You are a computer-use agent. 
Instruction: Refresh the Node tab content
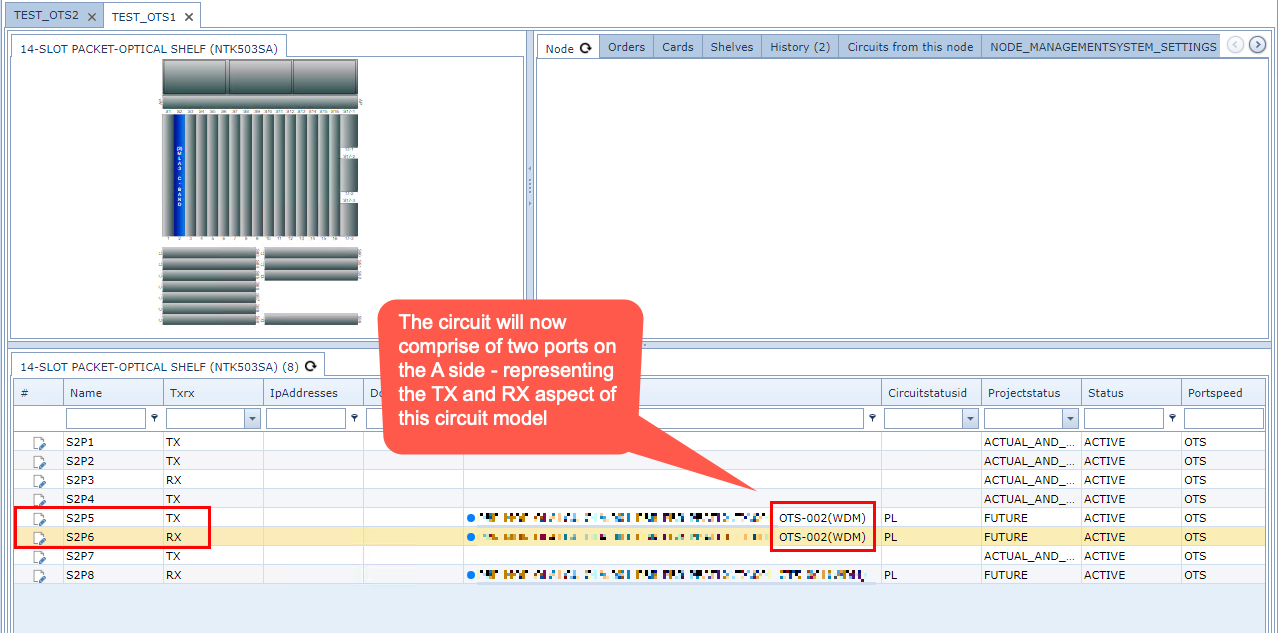pyautogui.click(x=585, y=48)
